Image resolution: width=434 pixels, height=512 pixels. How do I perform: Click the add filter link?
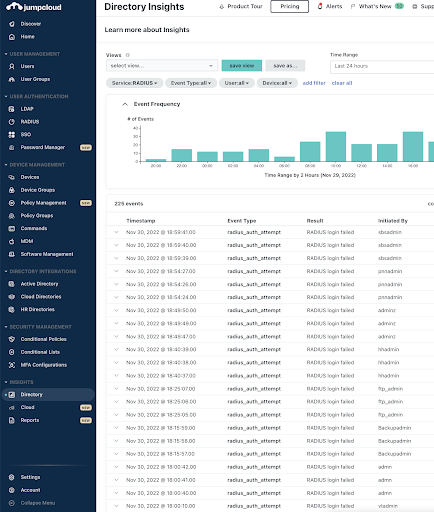coord(314,83)
